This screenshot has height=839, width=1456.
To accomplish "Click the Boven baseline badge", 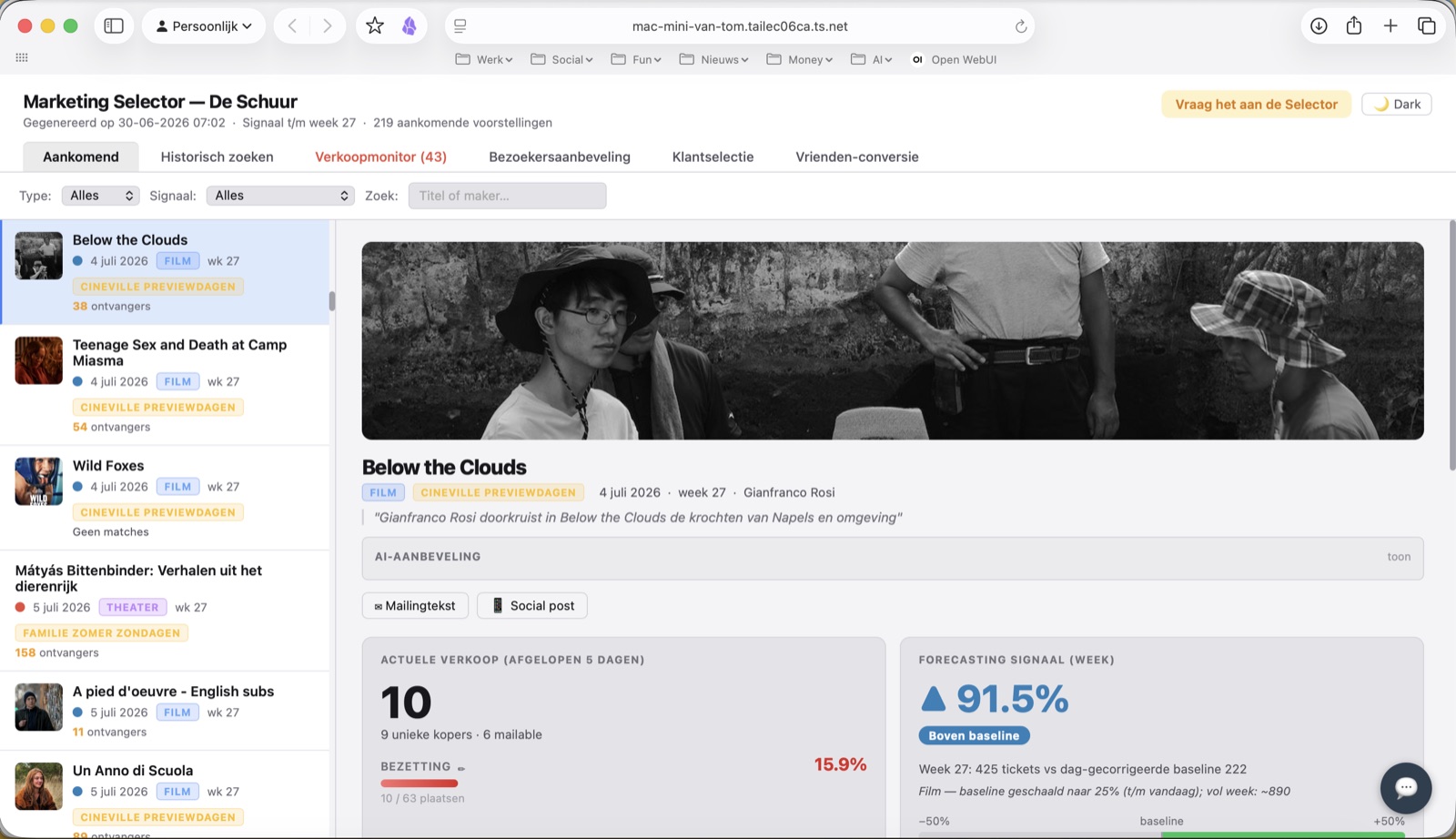I will click(x=974, y=735).
